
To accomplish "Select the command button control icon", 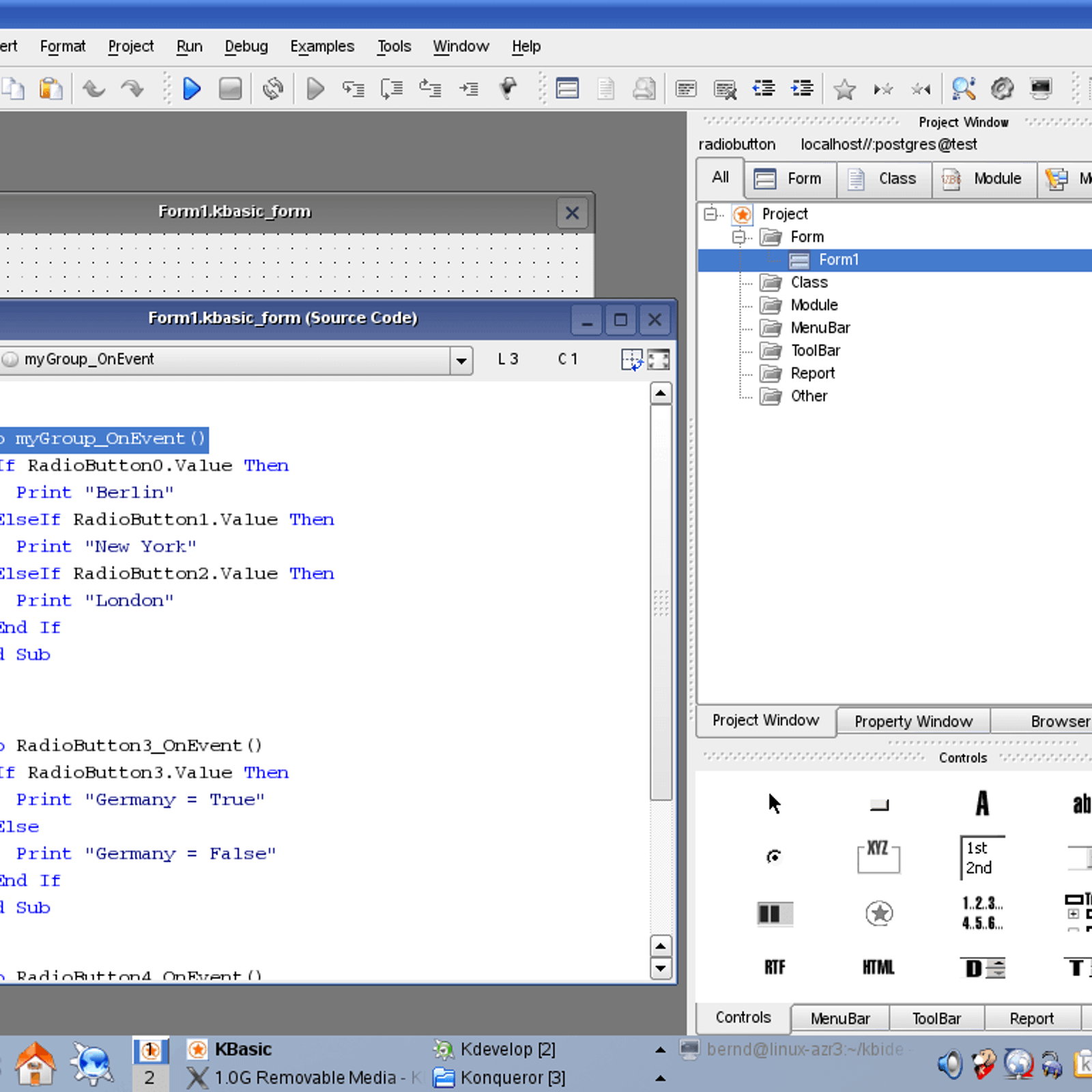I will click(x=879, y=805).
